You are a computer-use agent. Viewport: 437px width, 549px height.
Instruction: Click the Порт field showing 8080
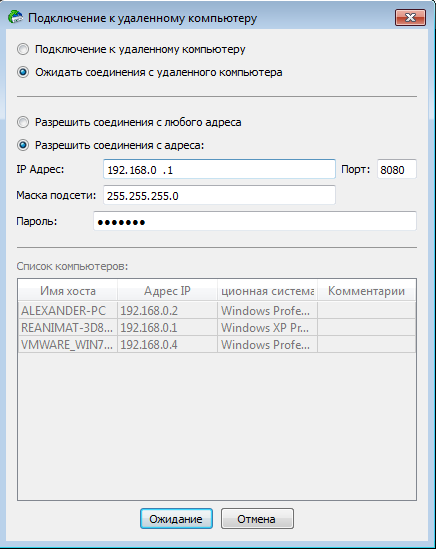tap(397, 169)
